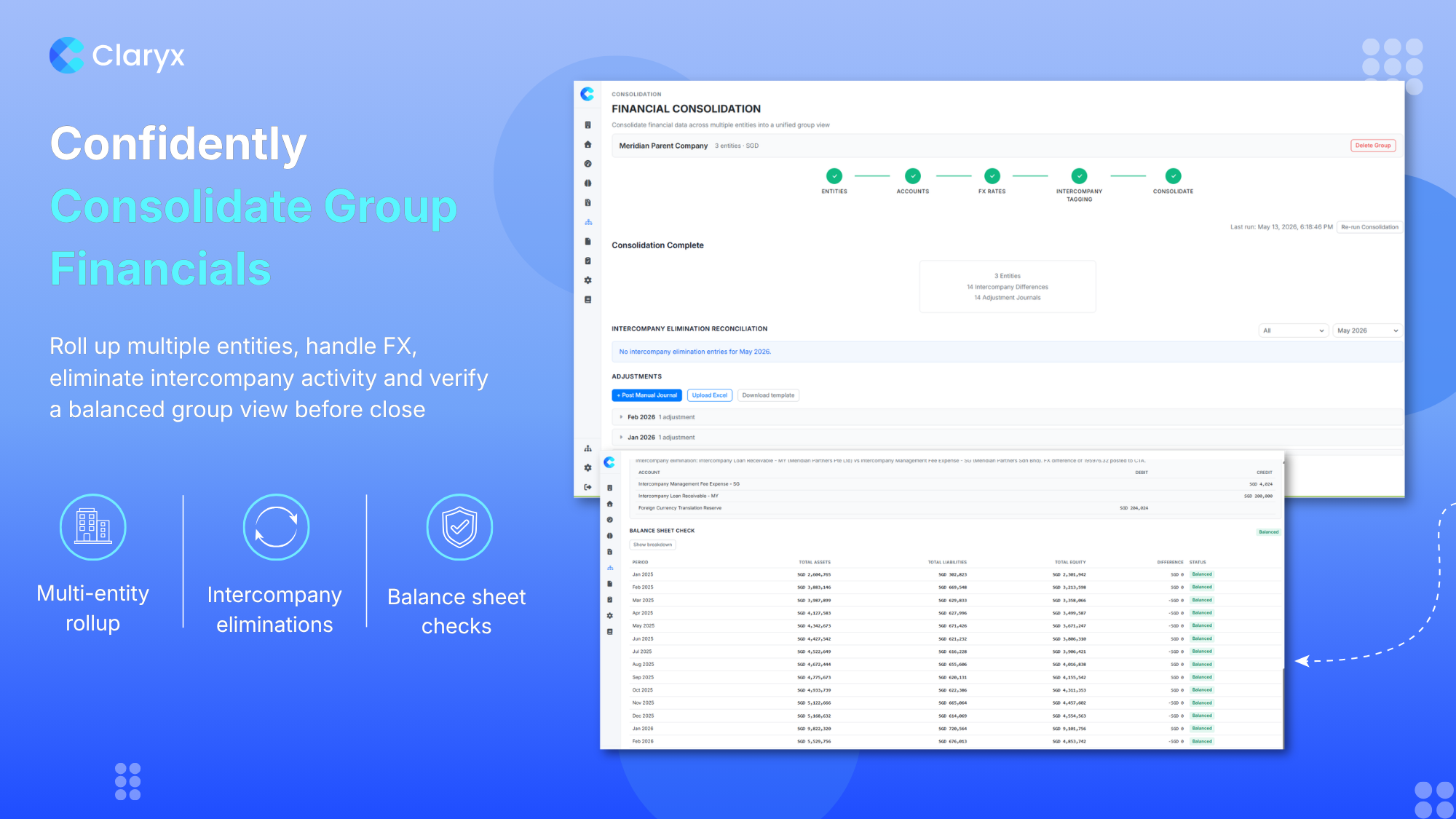1456x819 pixels.
Task: Open the gear icon in the balance sheet window sidebar
Action: tap(609, 616)
